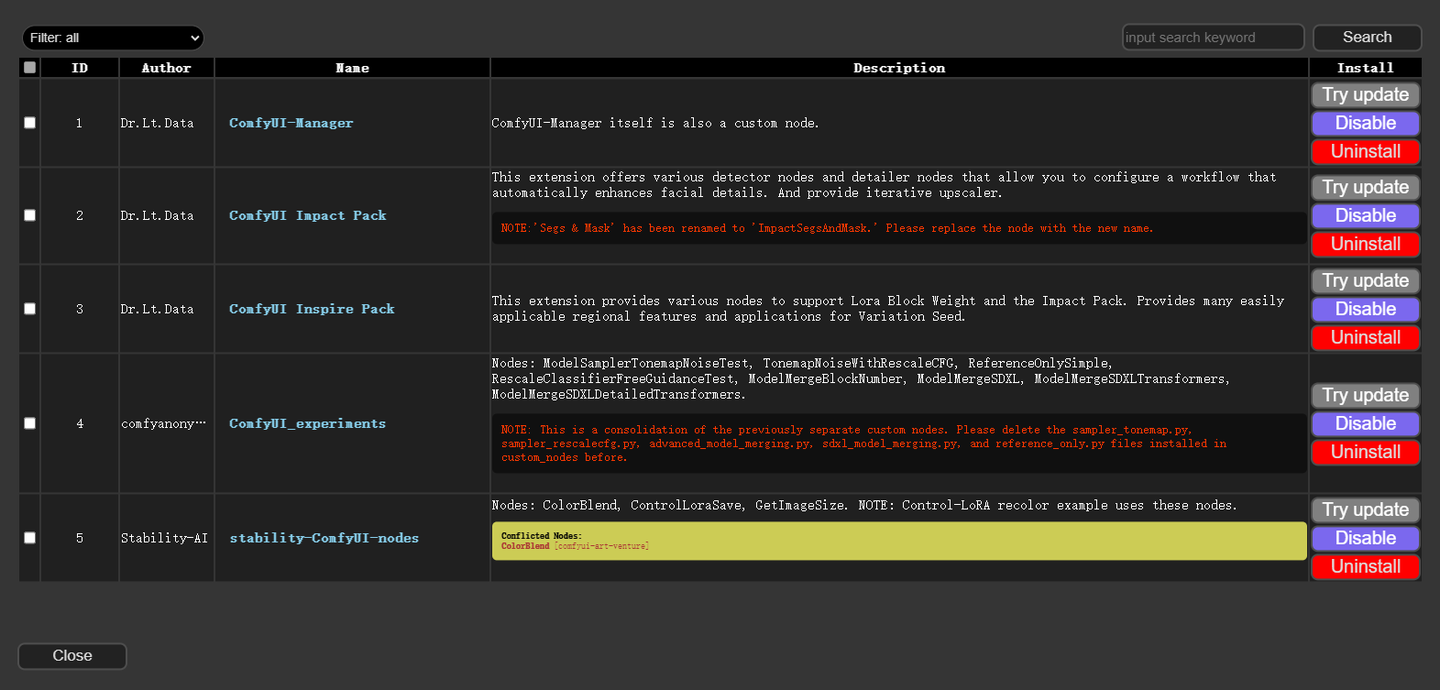Check the box for ComfyUI_experiments row
The height and width of the screenshot is (690, 1440).
(30, 424)
